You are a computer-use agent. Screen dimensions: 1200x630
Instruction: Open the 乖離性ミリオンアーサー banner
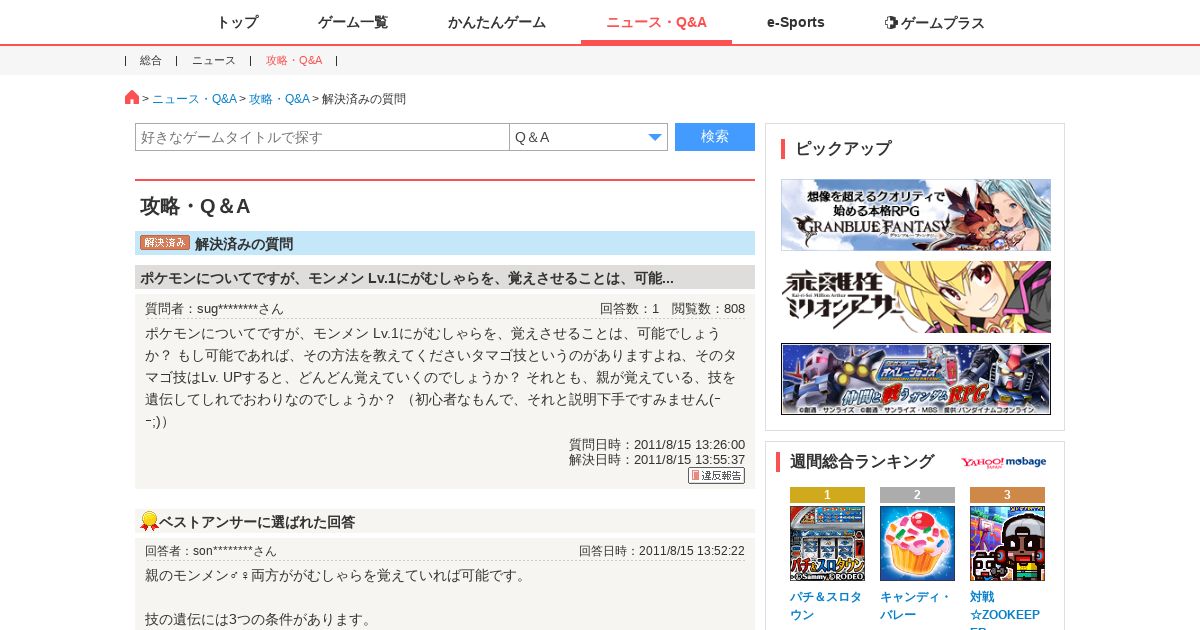[916, 297]
